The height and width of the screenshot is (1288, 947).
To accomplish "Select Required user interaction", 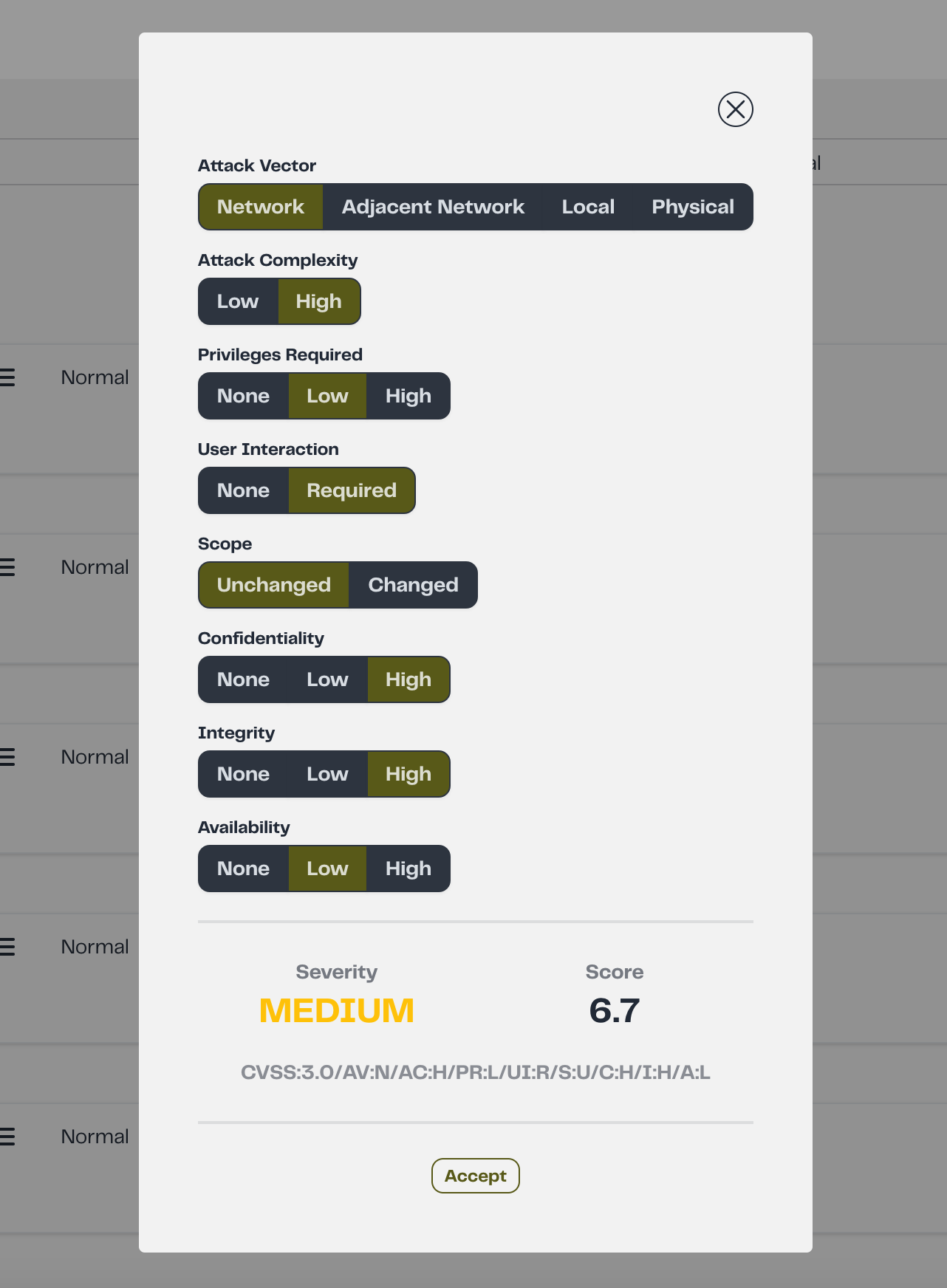I will click(x=352, y=490).
